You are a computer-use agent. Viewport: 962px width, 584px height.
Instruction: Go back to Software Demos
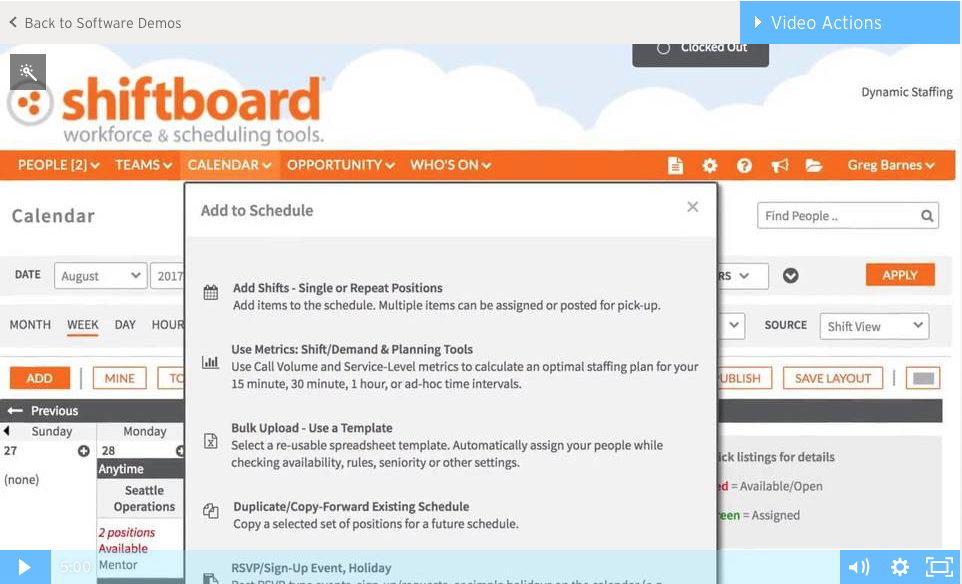point(95,23)
